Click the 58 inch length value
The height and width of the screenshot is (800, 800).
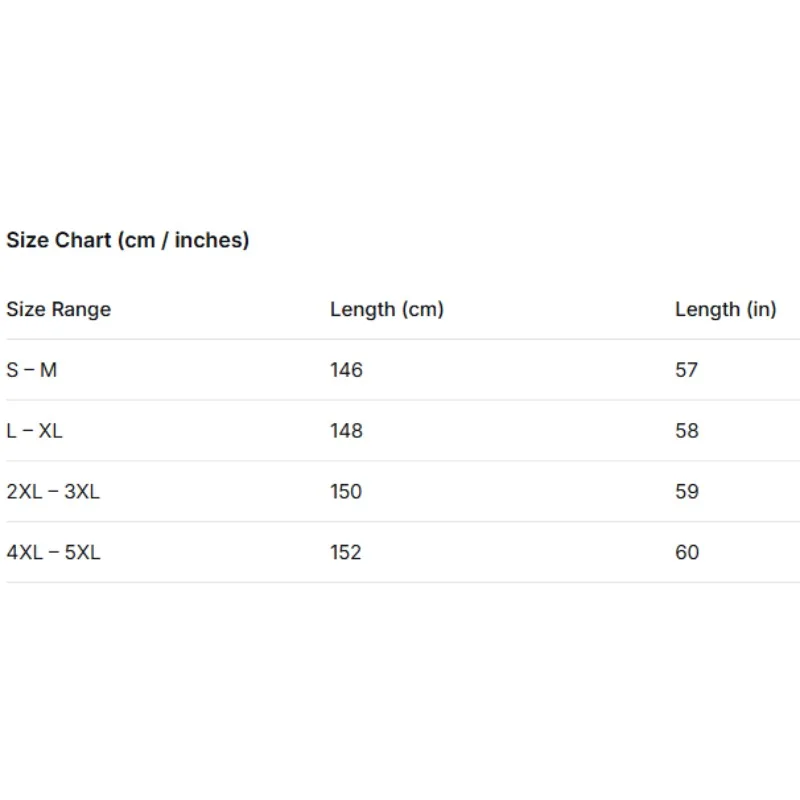pyautogui.click(x=687, y=431)
